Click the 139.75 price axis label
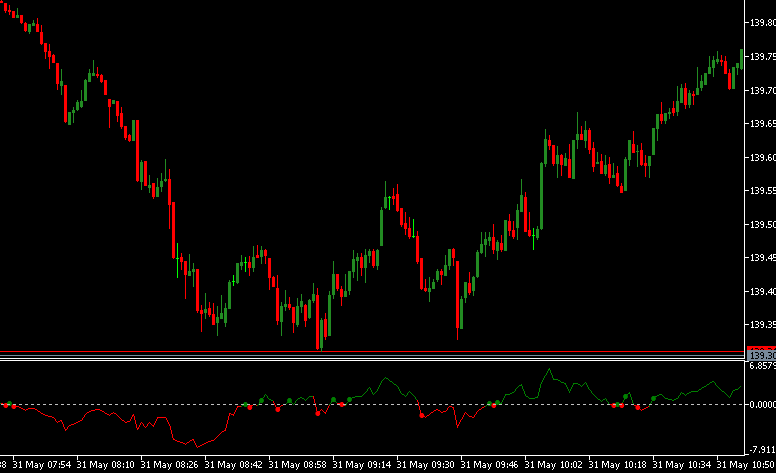This screenshot has height=473, width=776. pos(763,57)
